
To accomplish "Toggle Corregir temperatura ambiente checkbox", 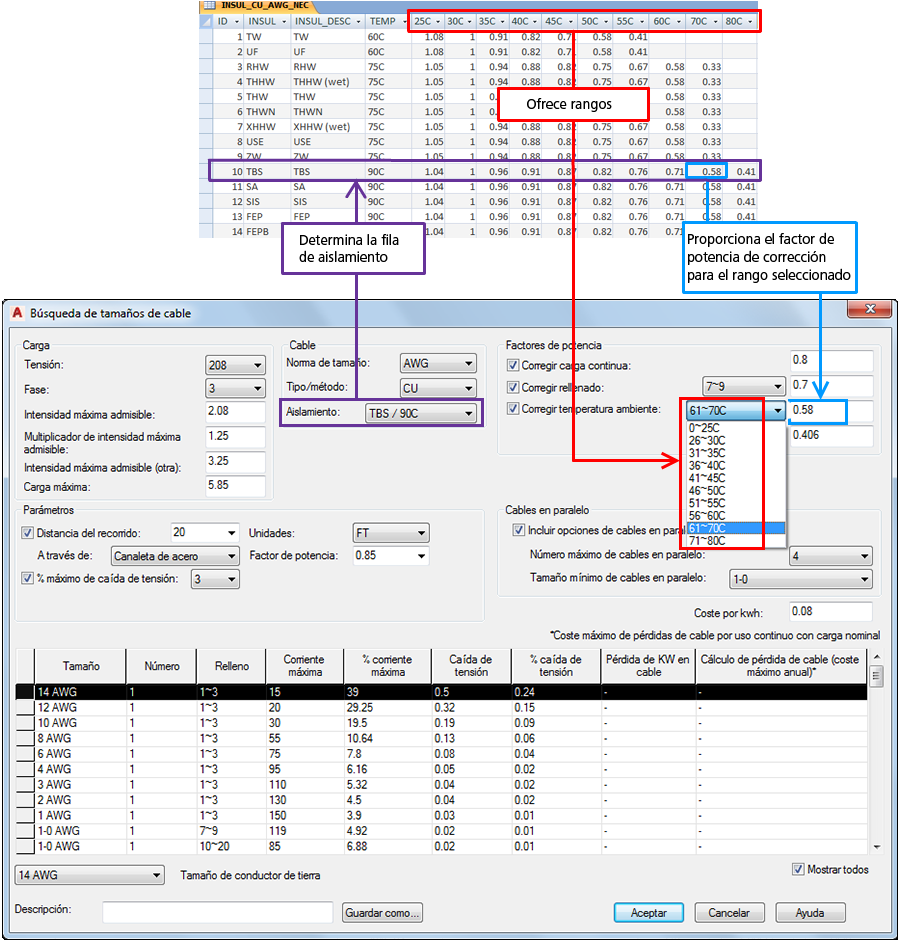I will tap(513, 409).
